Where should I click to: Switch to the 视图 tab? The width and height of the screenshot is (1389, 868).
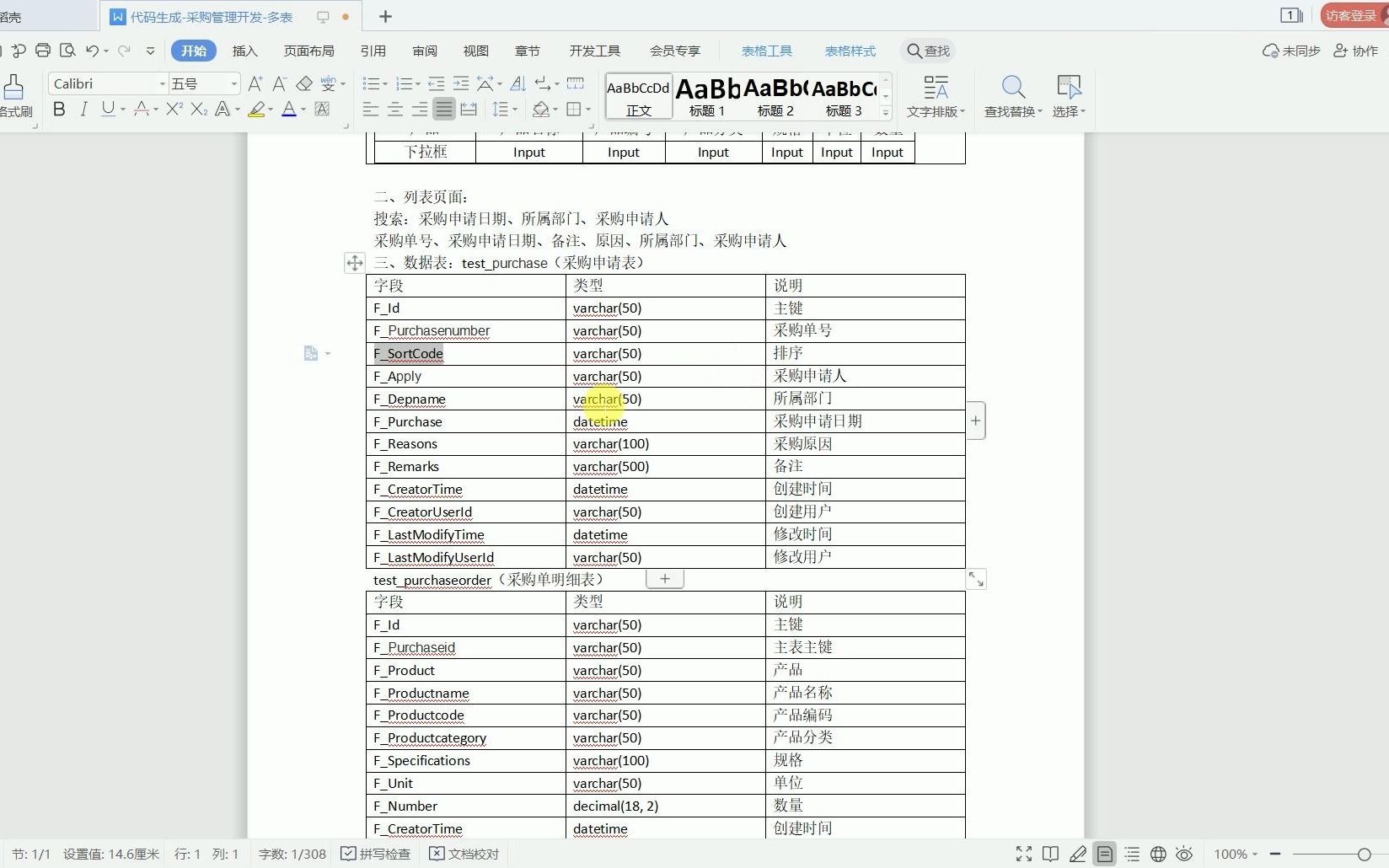coord(476,51)
